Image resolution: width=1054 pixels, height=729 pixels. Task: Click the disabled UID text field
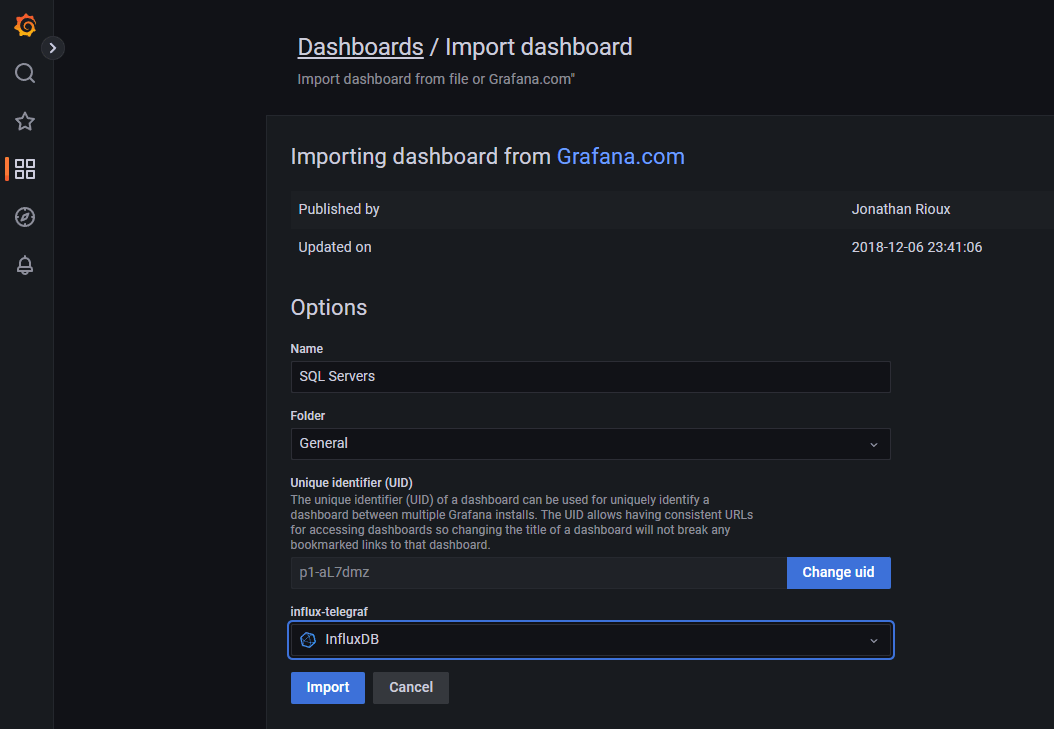538,573
